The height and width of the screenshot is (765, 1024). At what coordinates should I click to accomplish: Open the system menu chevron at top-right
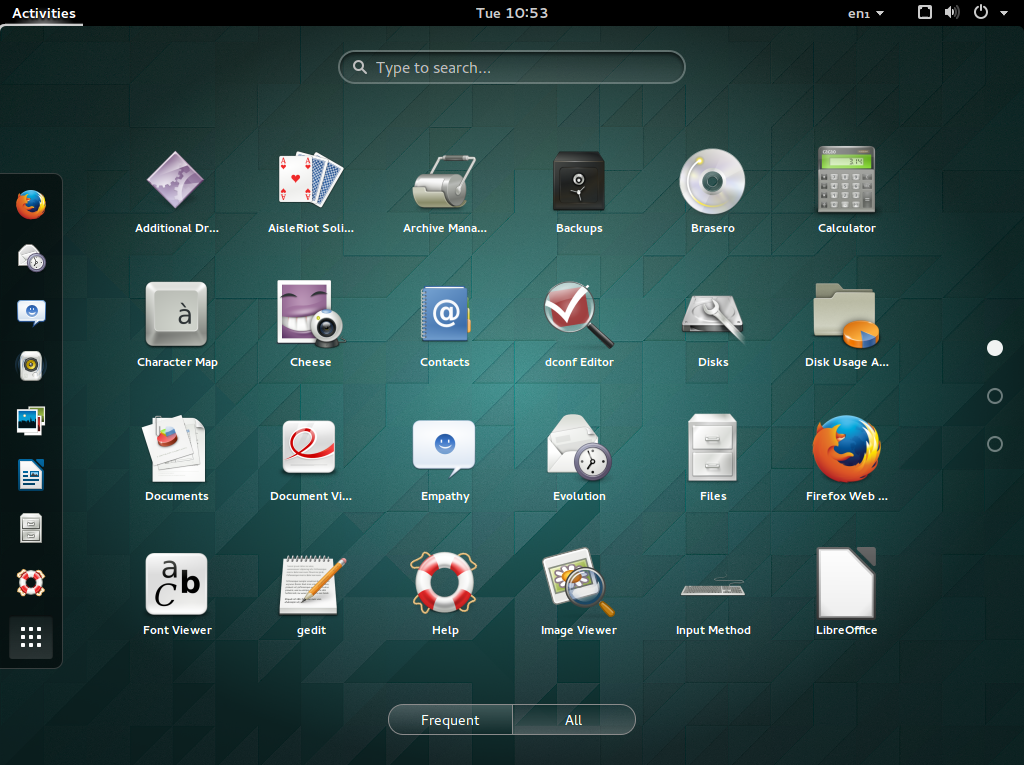1005,13
